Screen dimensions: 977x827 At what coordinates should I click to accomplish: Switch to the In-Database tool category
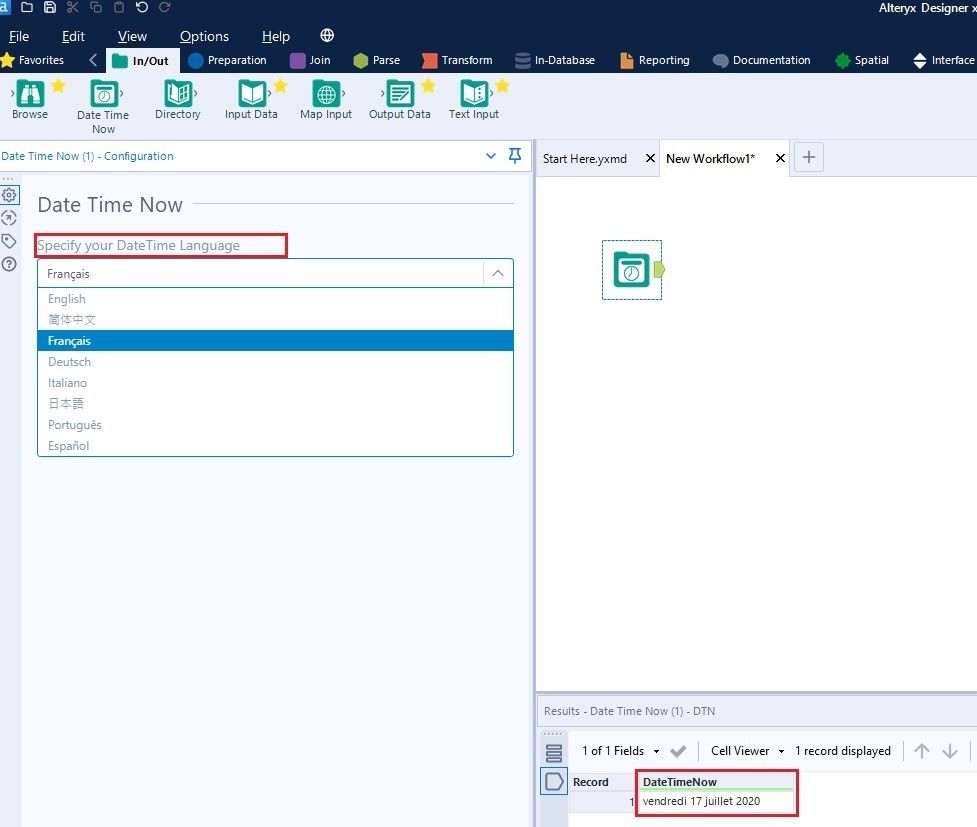tap(555, 60)
